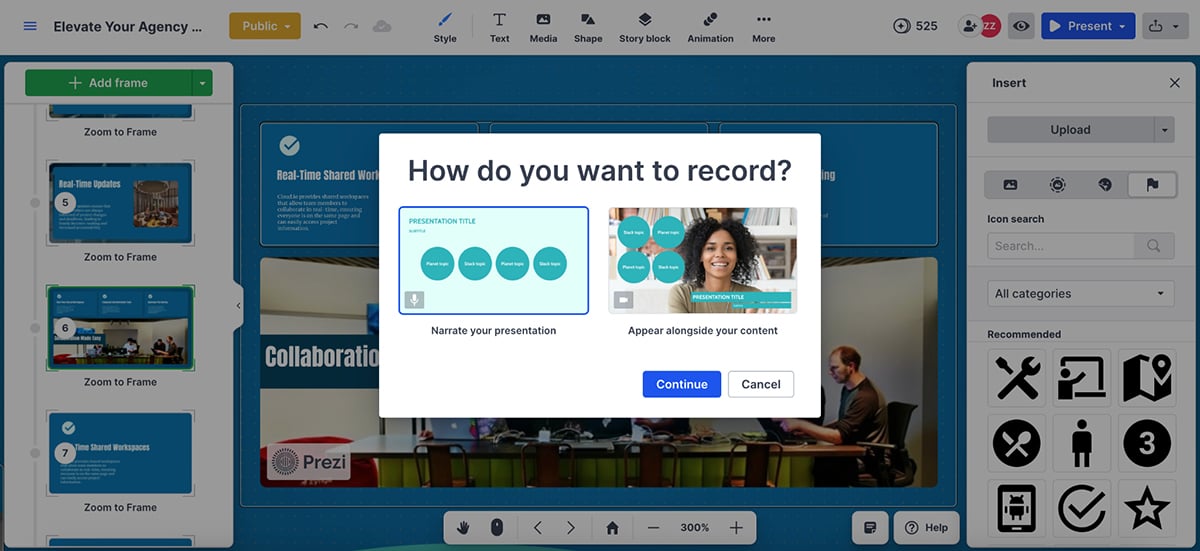
Task: Open the Animation panel
Action: [710, 27]
